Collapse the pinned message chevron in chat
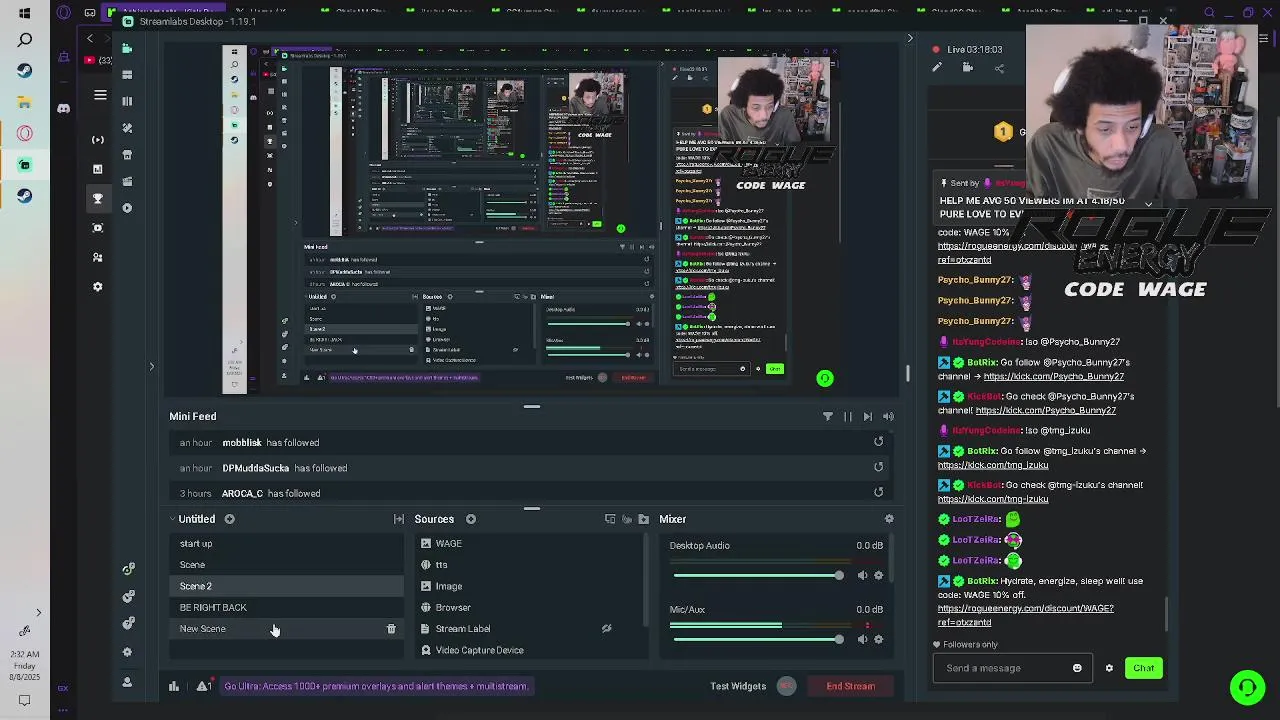 click(1148, 204)
